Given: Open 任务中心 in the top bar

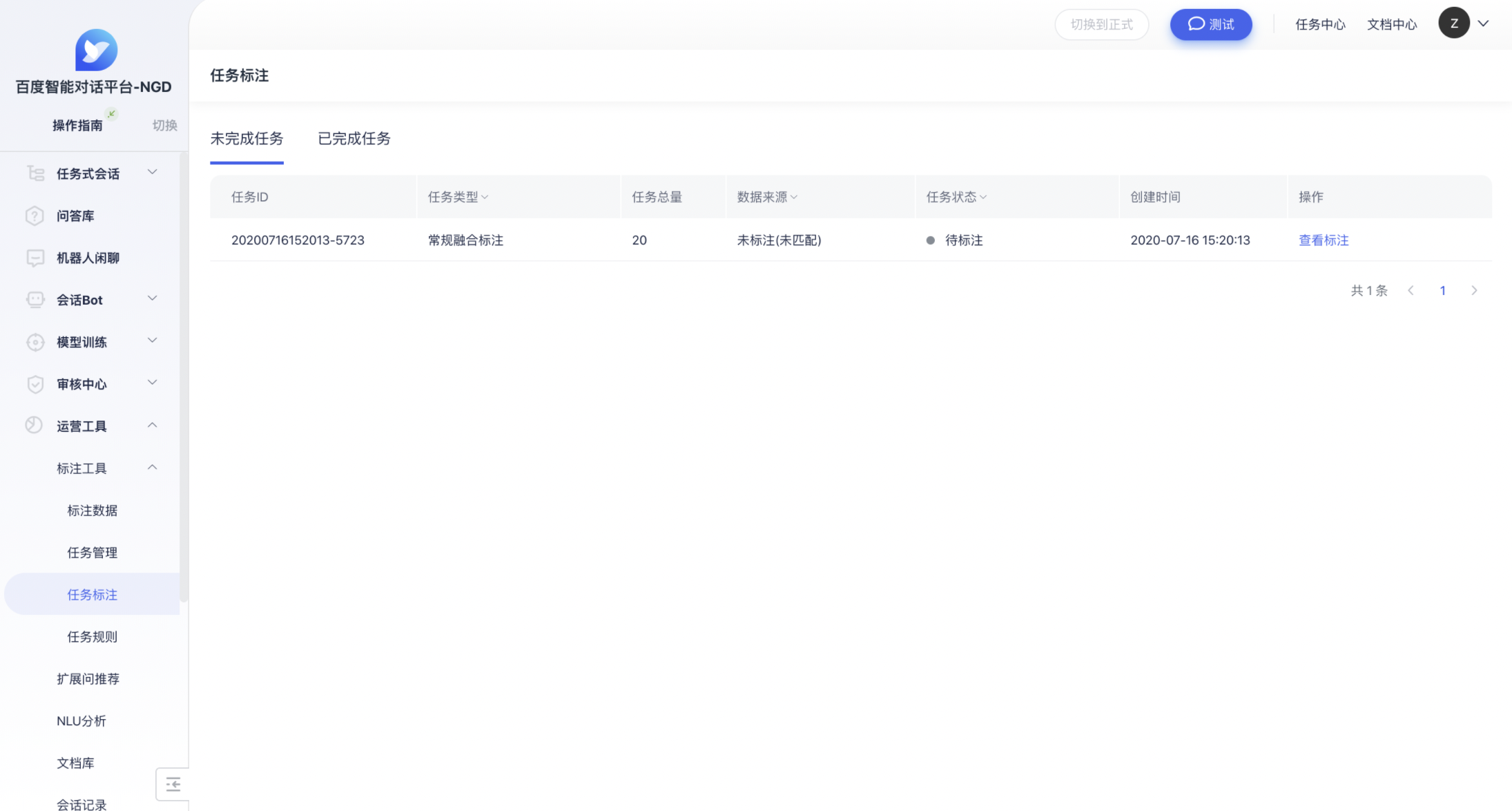Looking at the screenshot, I should click(1320, 24).
